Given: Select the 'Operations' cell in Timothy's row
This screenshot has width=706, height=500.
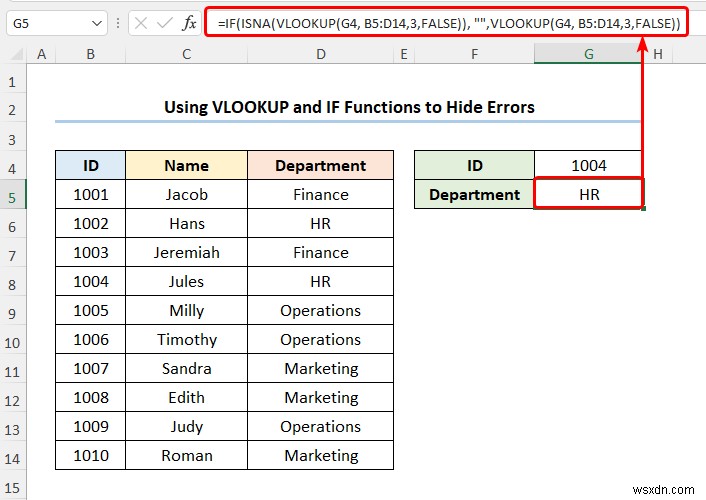Looking at the screenshot, I should [x=321, y=339].
